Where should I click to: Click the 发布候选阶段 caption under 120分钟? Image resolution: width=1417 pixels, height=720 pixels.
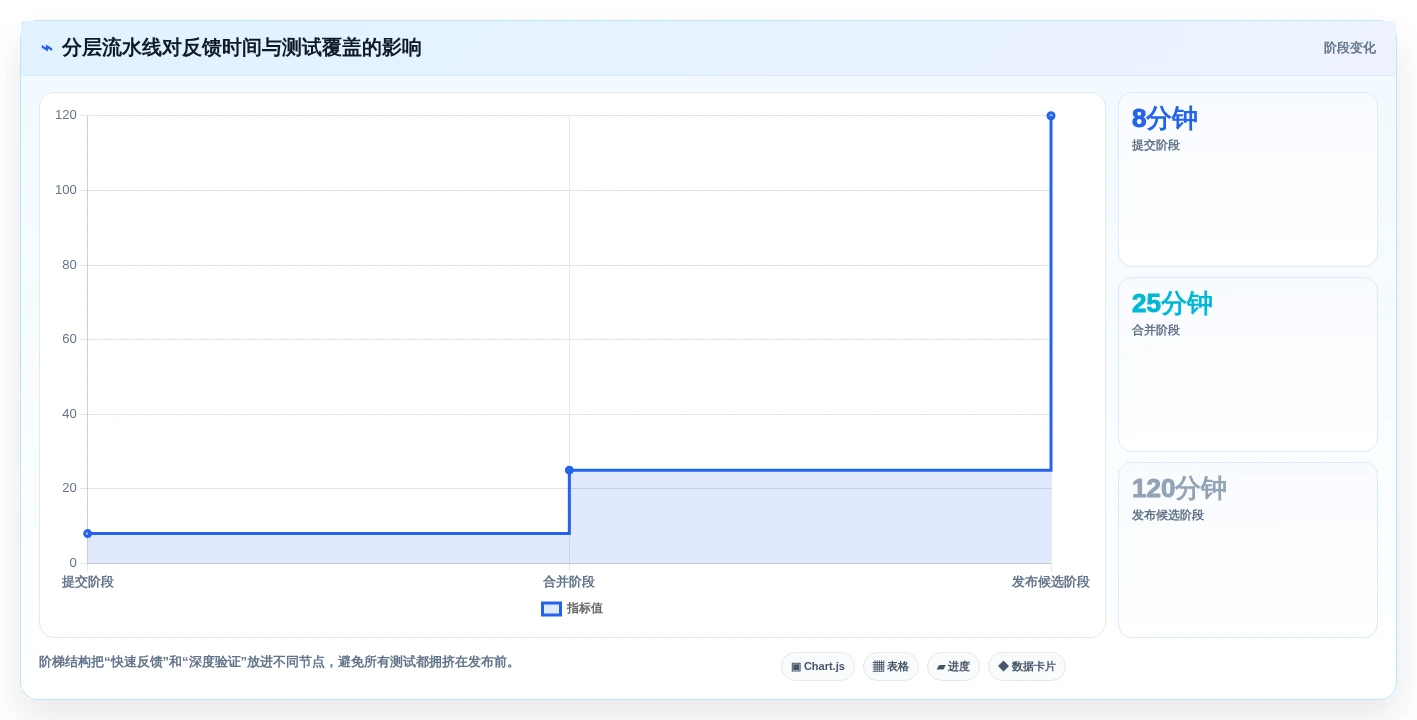tap(1168, 515)
